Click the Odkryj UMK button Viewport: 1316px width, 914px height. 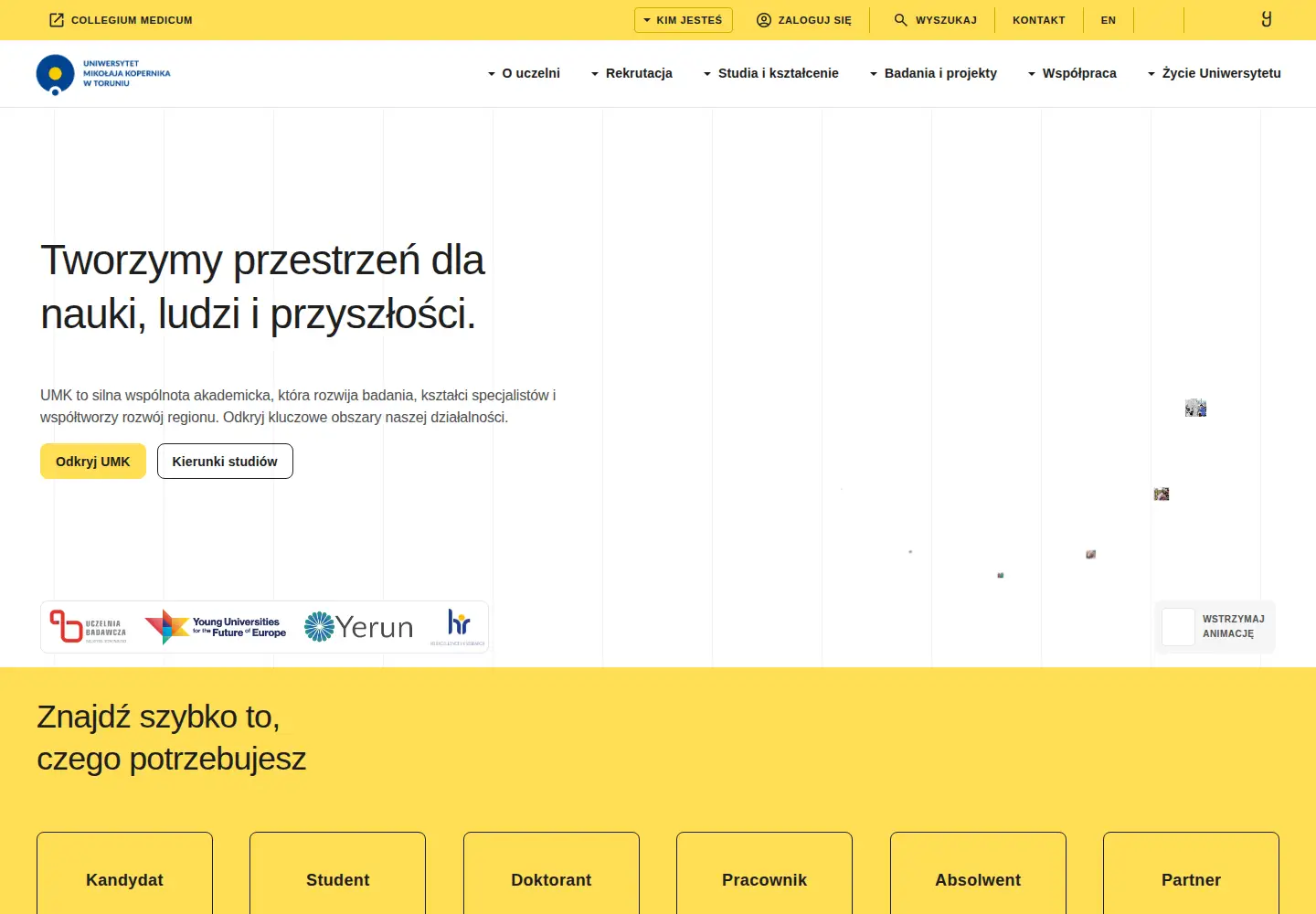[93, 462]
